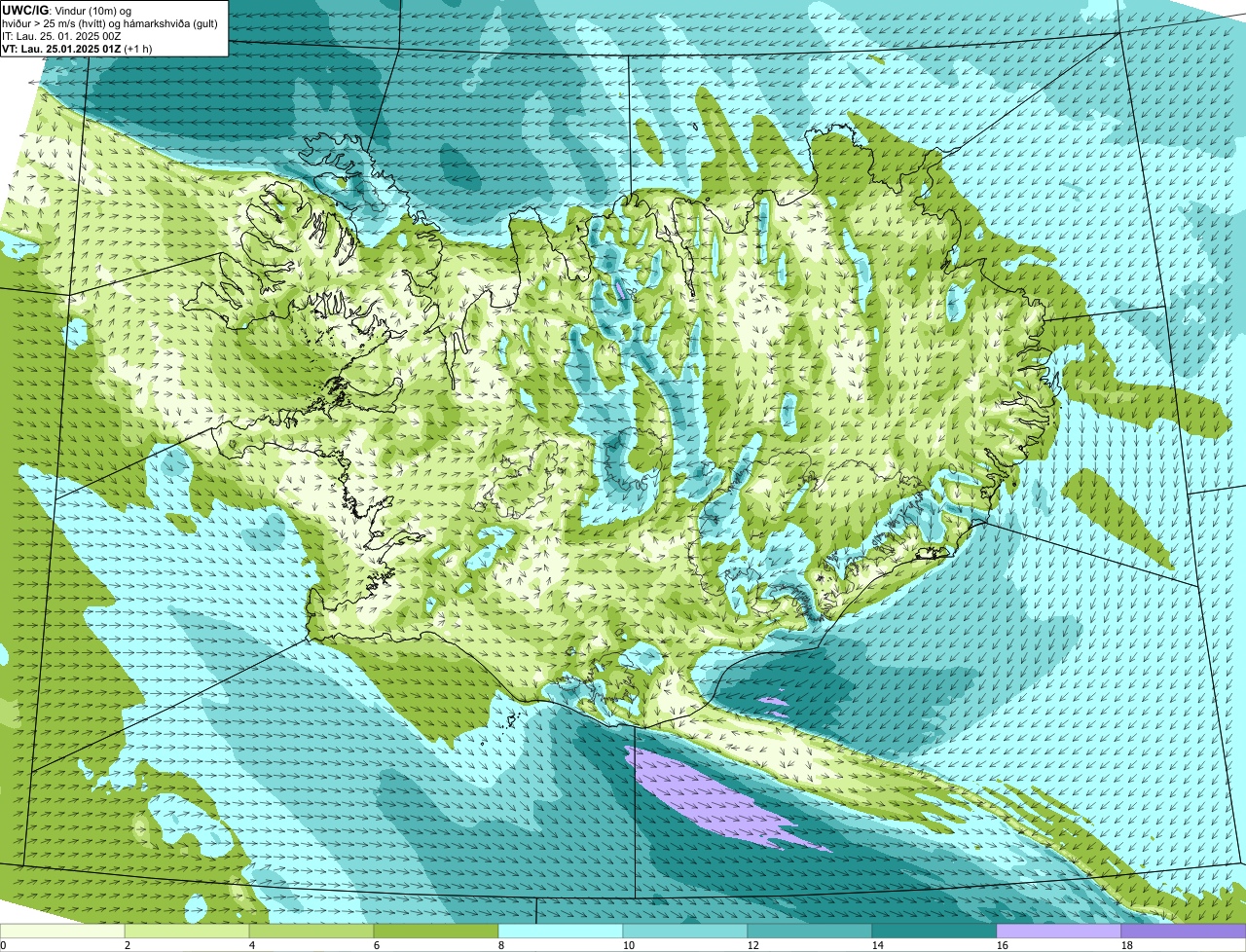Pick the 12–14 m/s teal legend swatch
Image resolution: width=1246 pixels, height=952 pixels.
click(x=810, y=932)
